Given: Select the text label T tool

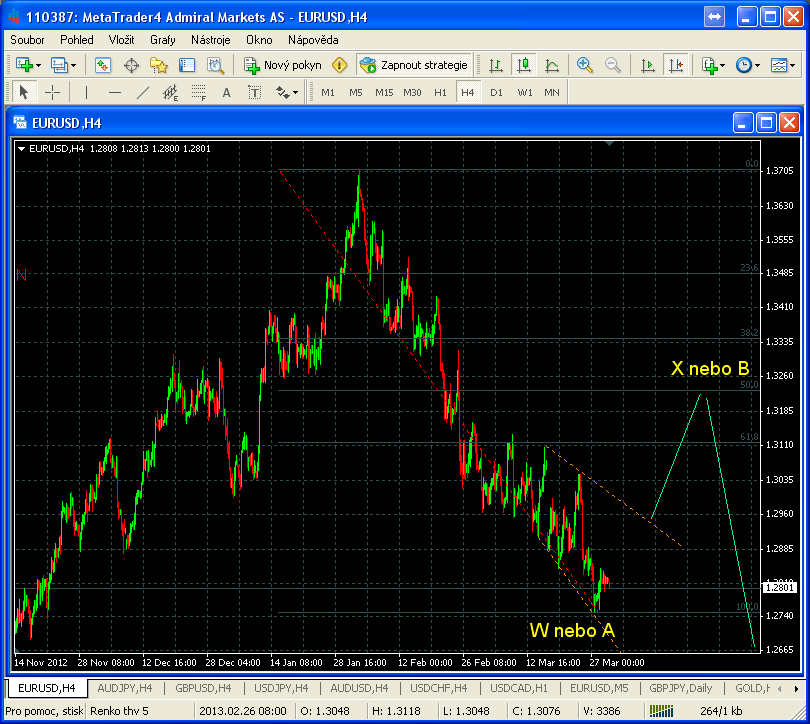Looking at the screenshot, I should pyautogui.click(x=254, y=92).
